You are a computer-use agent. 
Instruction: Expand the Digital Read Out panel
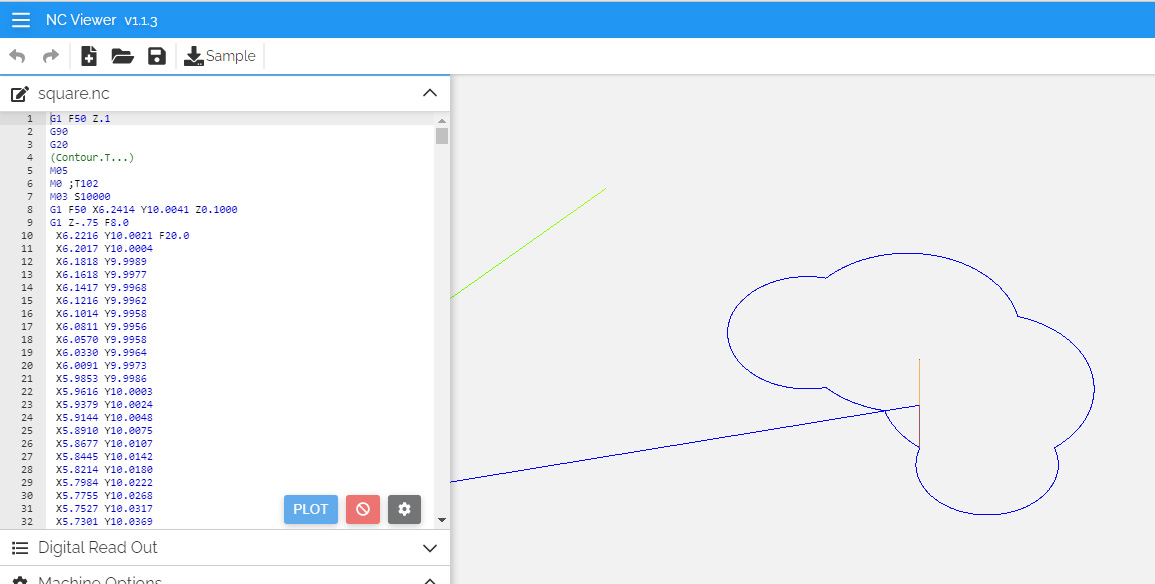point(430,548)
